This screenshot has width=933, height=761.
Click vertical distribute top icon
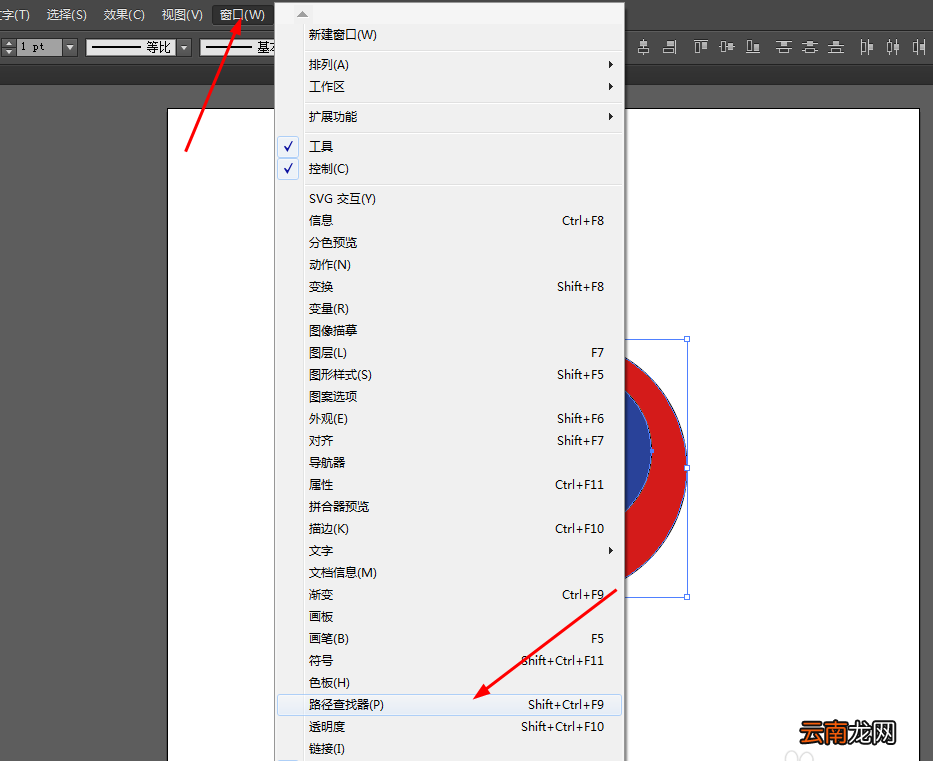[784, 47]
